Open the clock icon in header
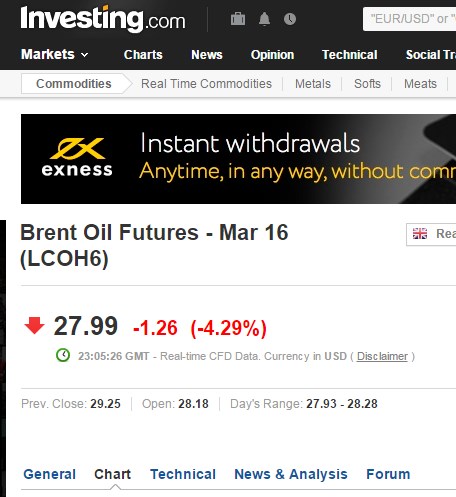Screen dimensions: 456x497 click(290, 19)
